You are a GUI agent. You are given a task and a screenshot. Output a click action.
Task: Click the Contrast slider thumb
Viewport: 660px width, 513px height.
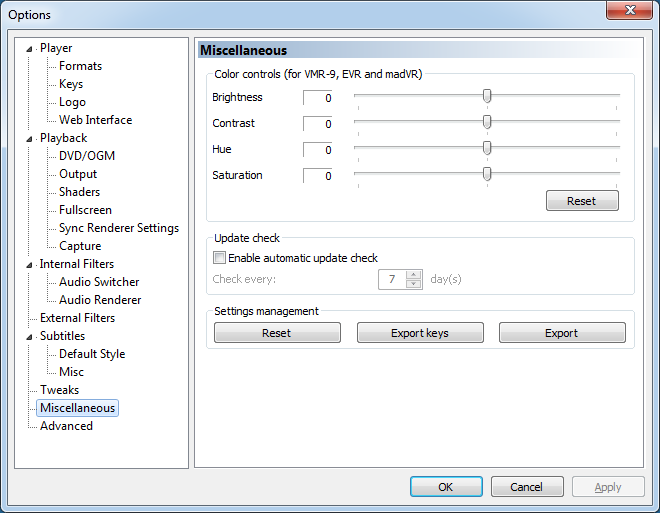point(487,122)
